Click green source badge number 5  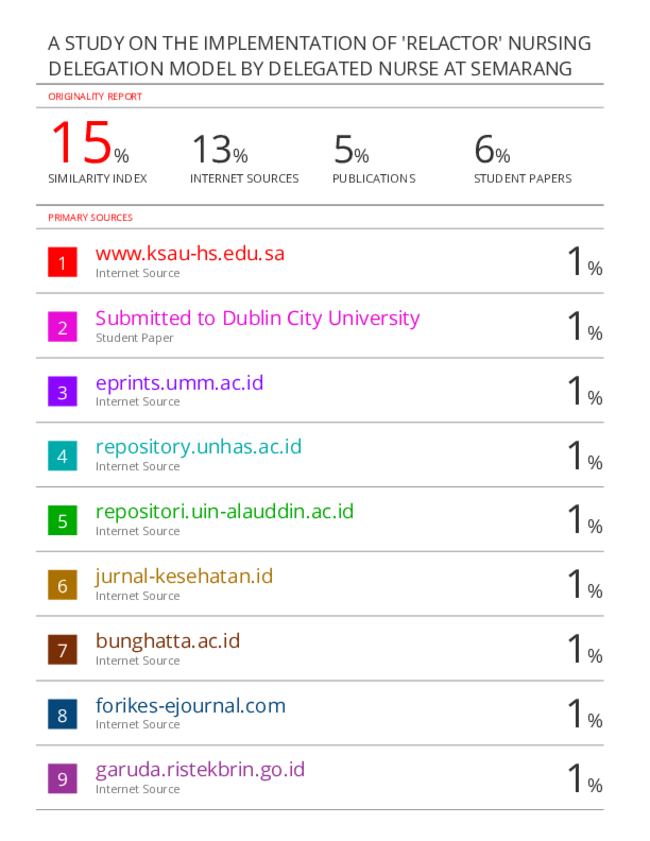click(62, 521)
